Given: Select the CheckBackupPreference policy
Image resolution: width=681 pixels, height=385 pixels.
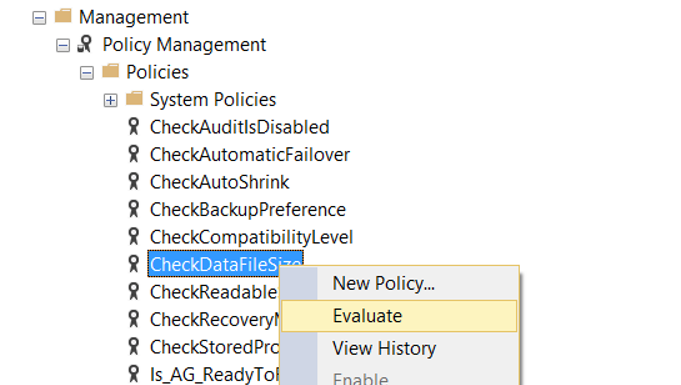Looking at the screenshot, I should (x=248, y=210).
